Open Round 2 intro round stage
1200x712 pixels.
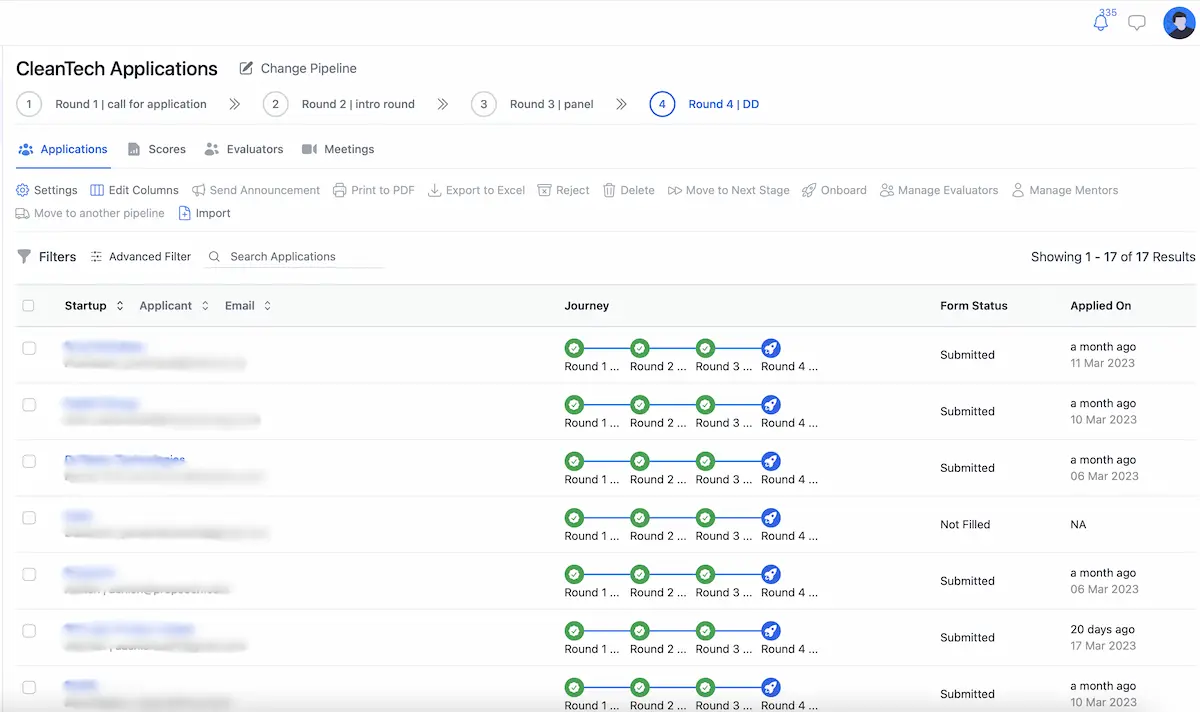[341, 103]
